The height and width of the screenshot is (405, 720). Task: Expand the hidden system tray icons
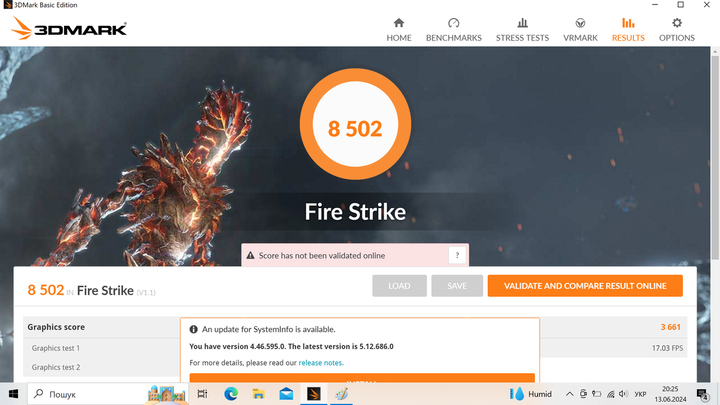point(569,394)
